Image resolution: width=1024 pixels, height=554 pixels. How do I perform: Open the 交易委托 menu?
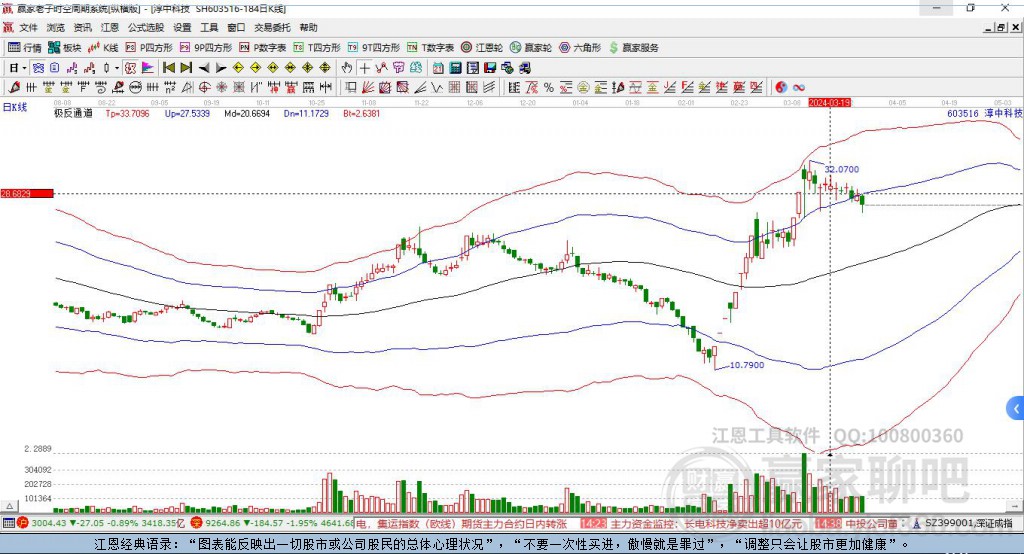point(272,27)
